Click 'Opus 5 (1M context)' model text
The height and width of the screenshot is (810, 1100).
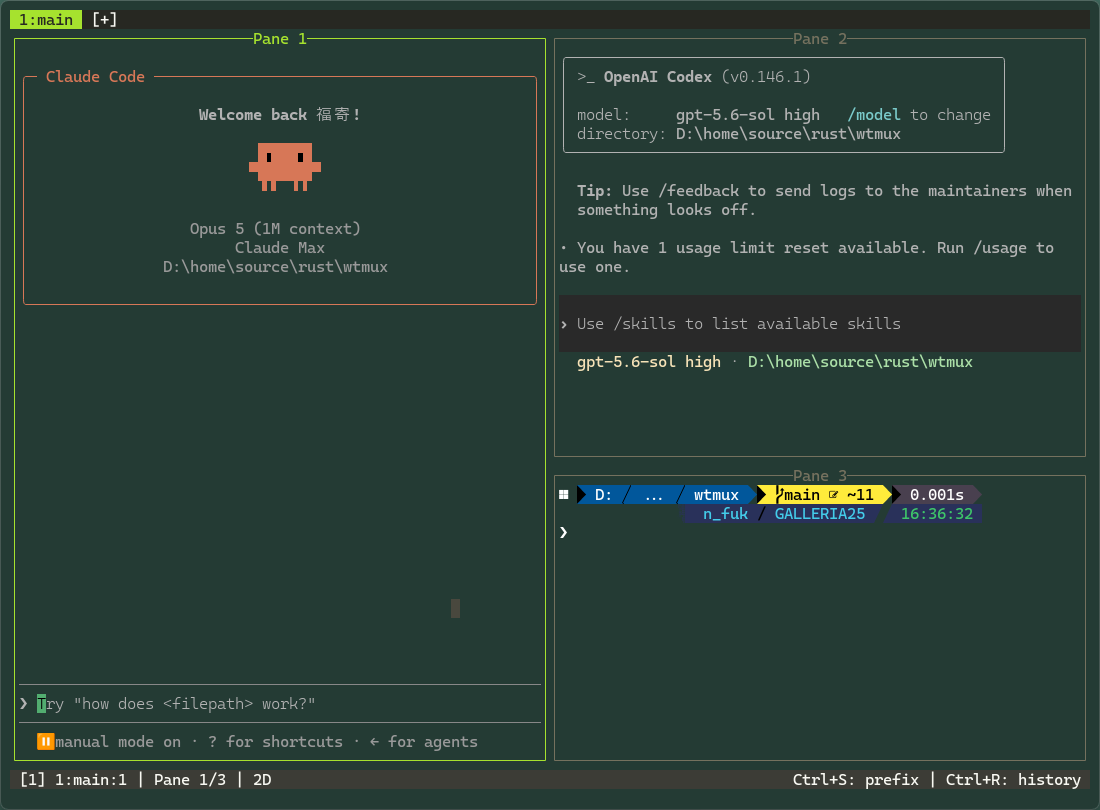(x=275, y=229)
